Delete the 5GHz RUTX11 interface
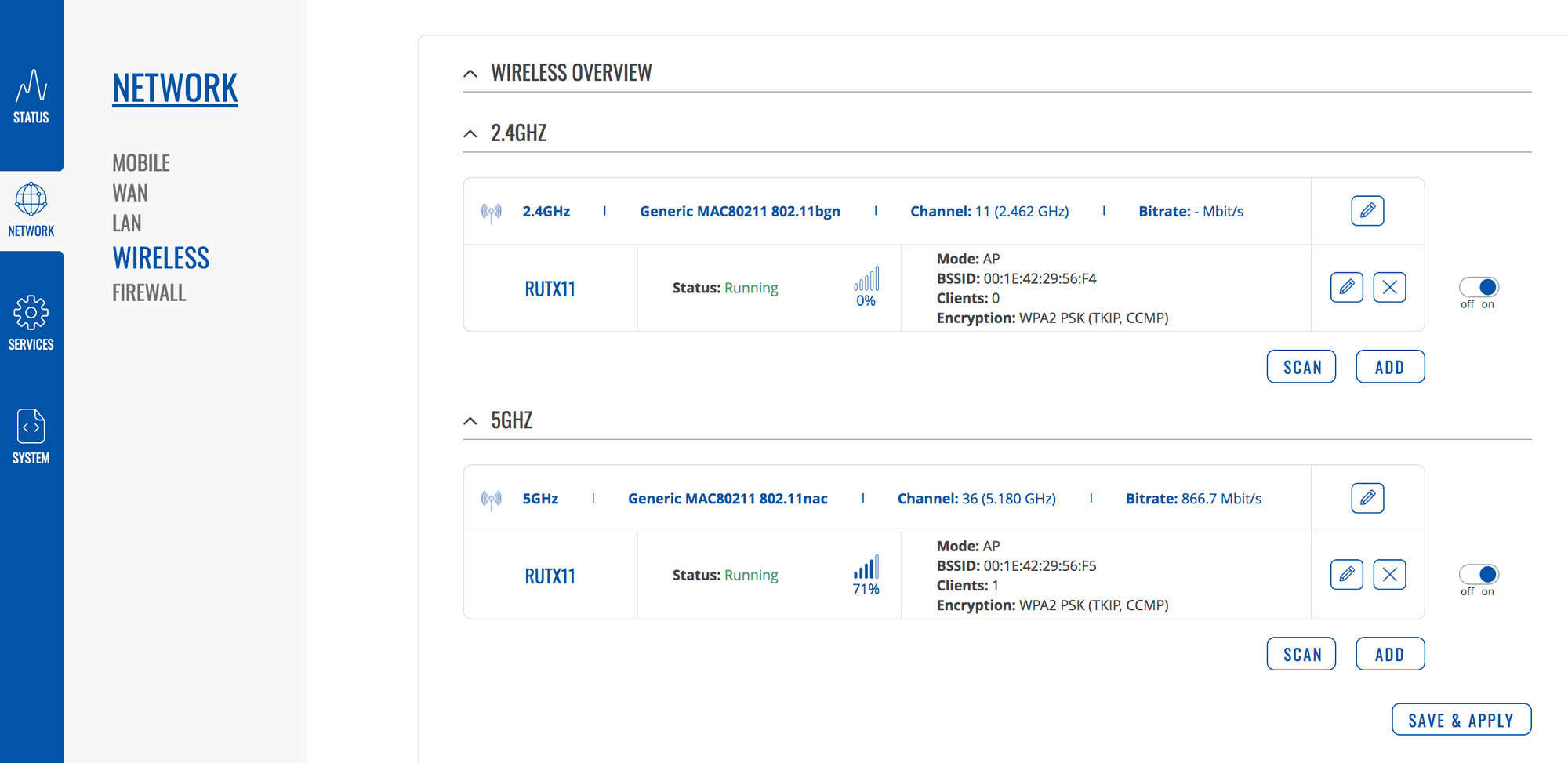This screenshot has height=763, width=1568. point(1389,574)
